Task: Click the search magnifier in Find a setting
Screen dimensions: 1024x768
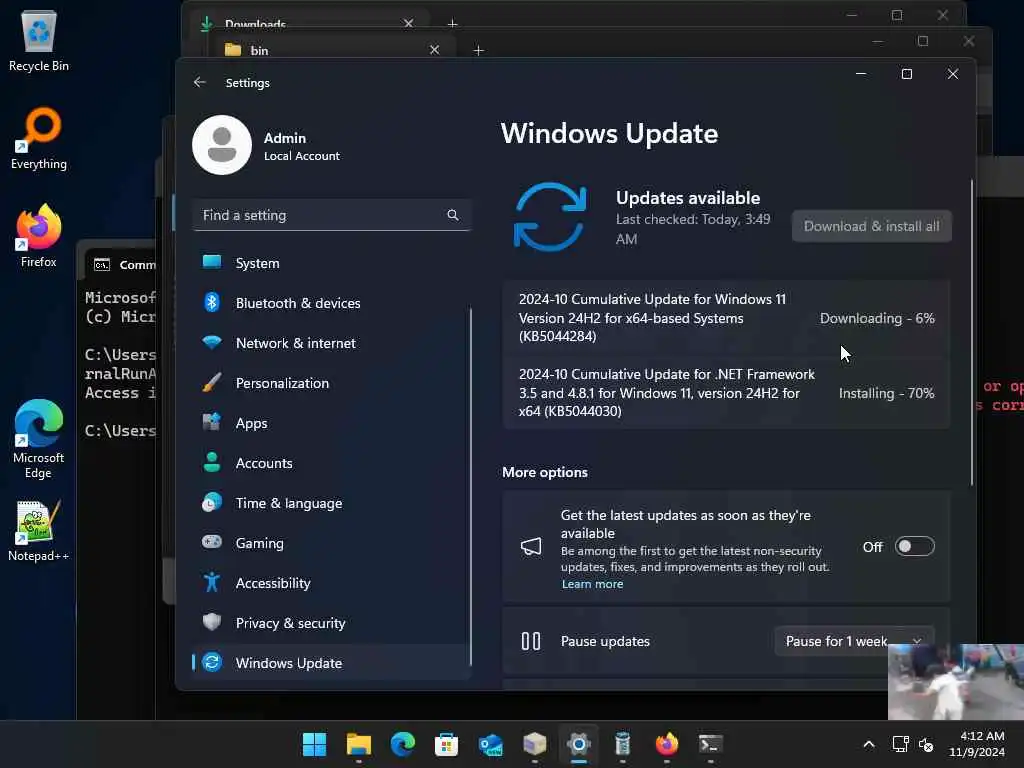Action: tap(453, 215)
